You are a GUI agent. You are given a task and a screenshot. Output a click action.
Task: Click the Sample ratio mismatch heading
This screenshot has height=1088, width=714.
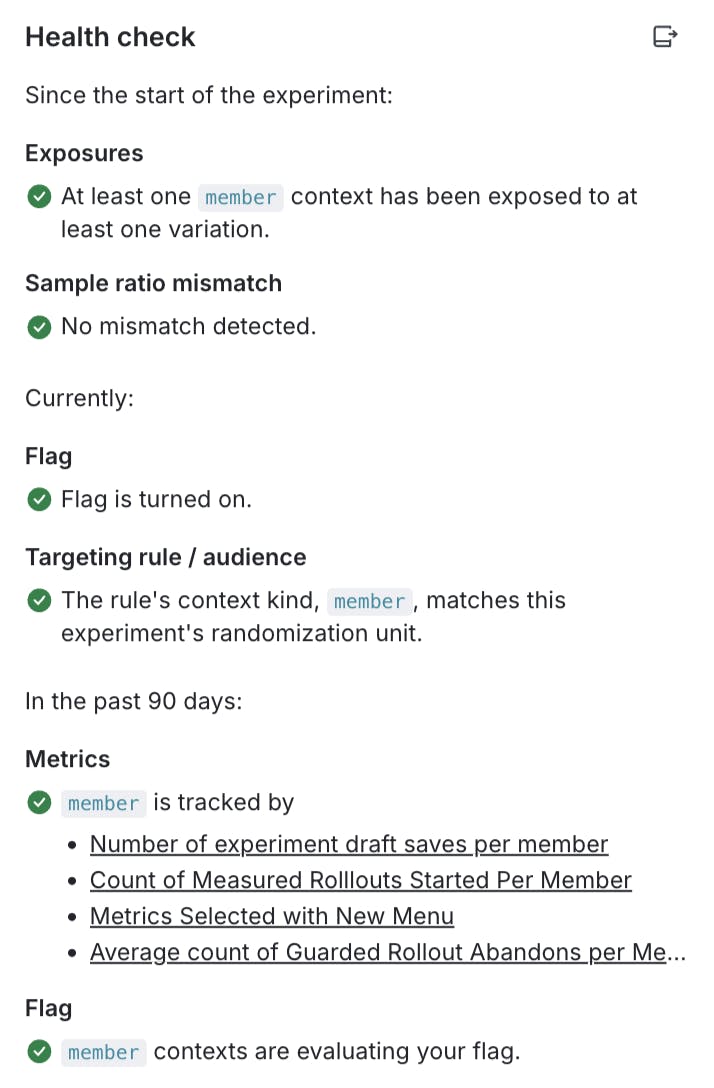pos(153,284)
